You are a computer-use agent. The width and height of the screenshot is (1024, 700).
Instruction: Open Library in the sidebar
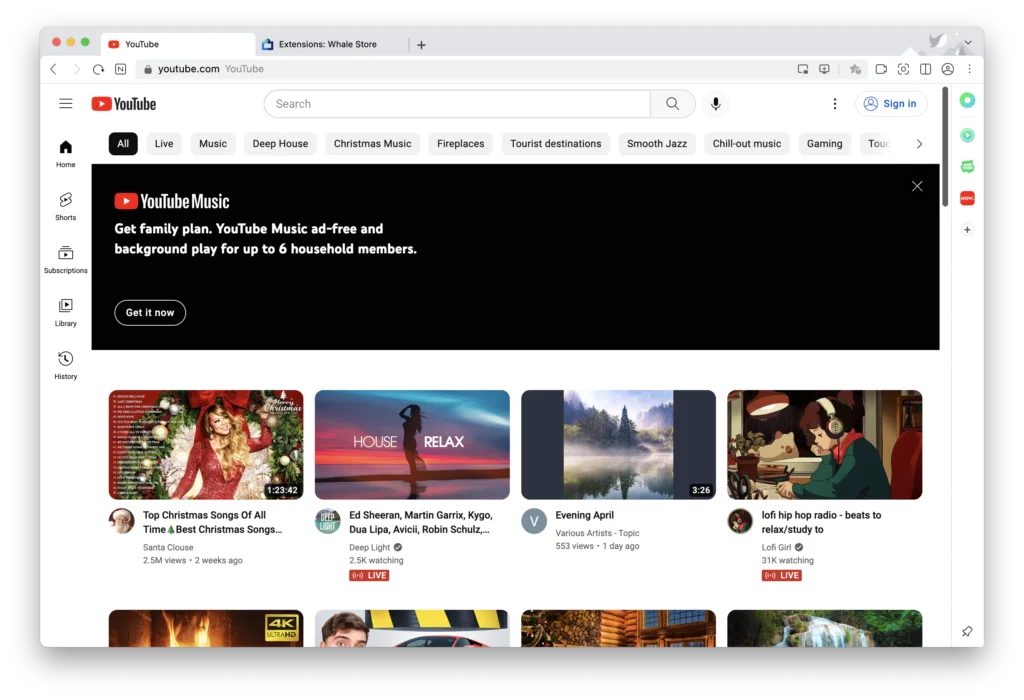(x=65, y=313)
